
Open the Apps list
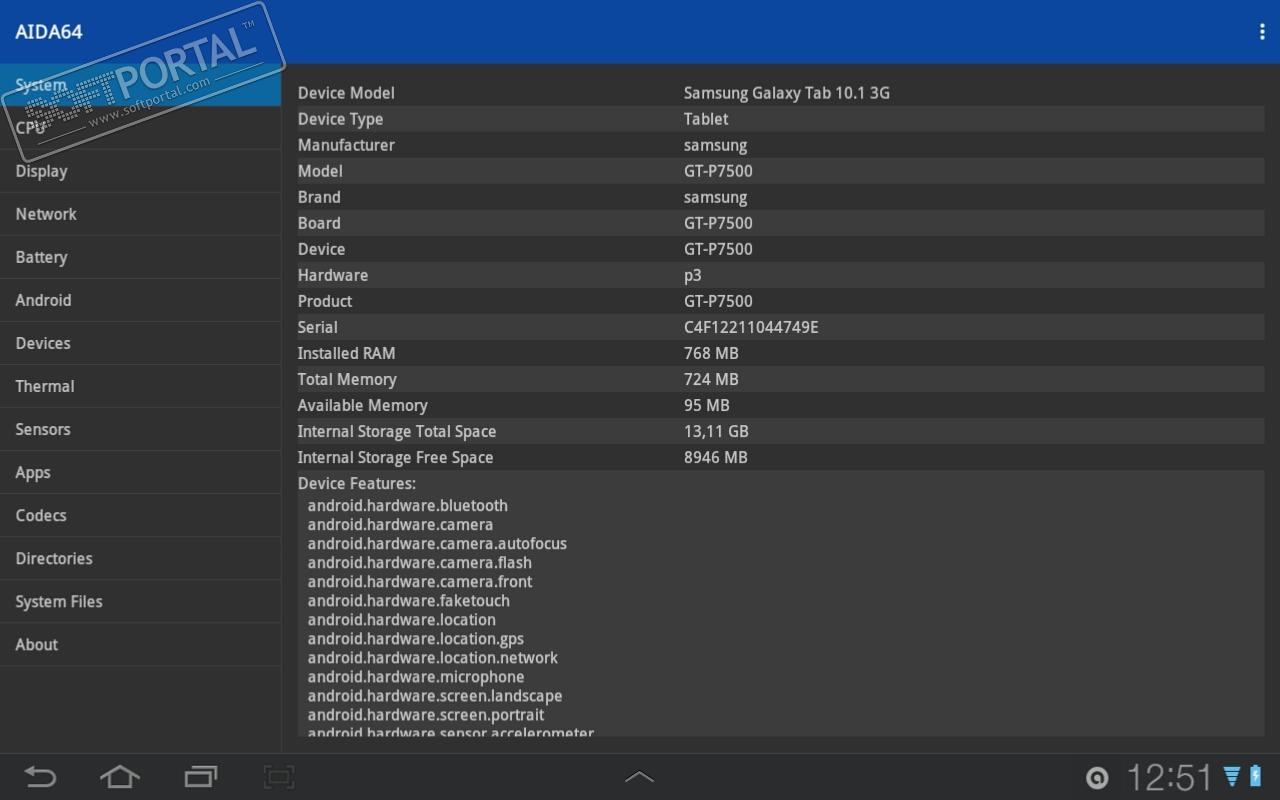coord(140,472)
